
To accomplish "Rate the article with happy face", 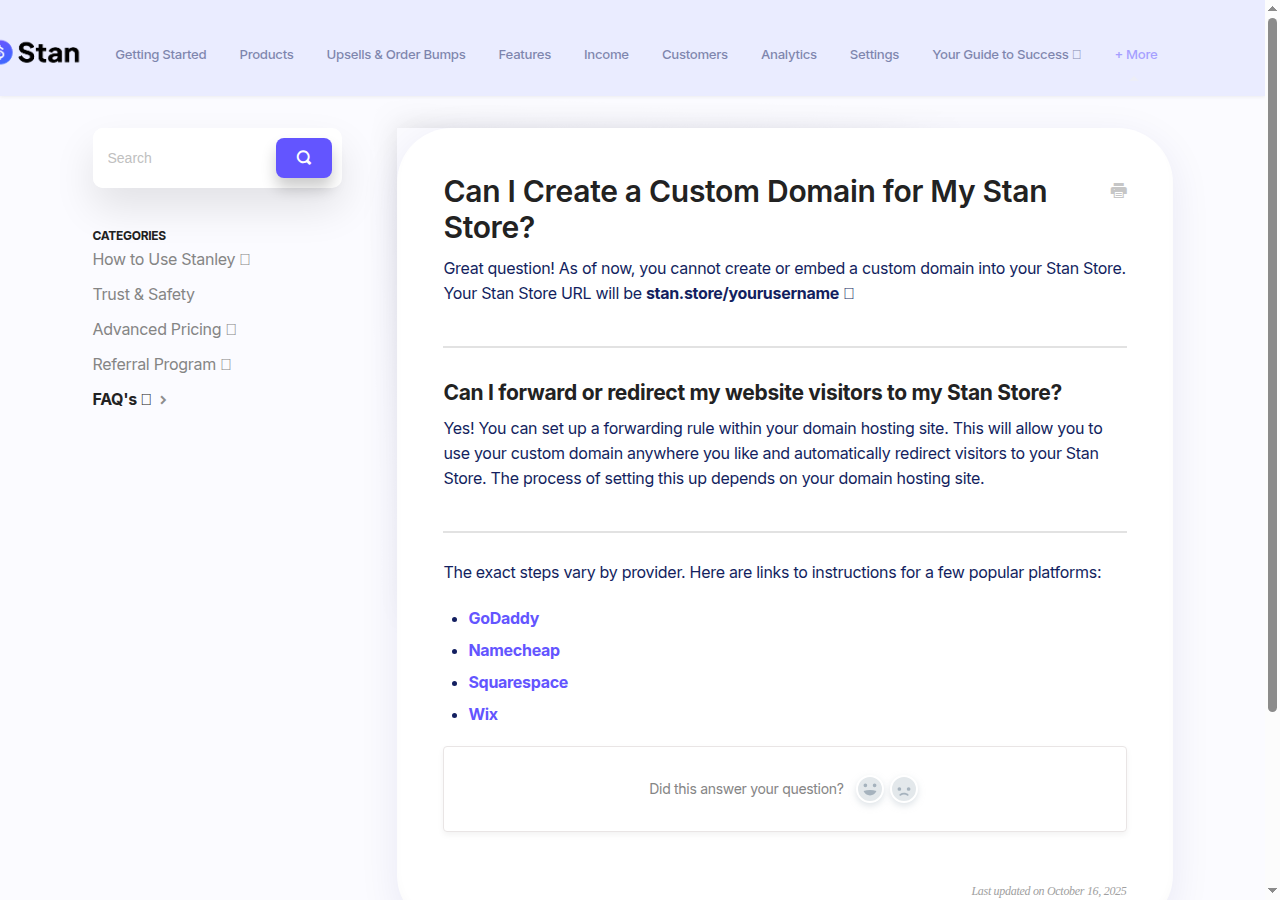I will (x=870, y=789).
